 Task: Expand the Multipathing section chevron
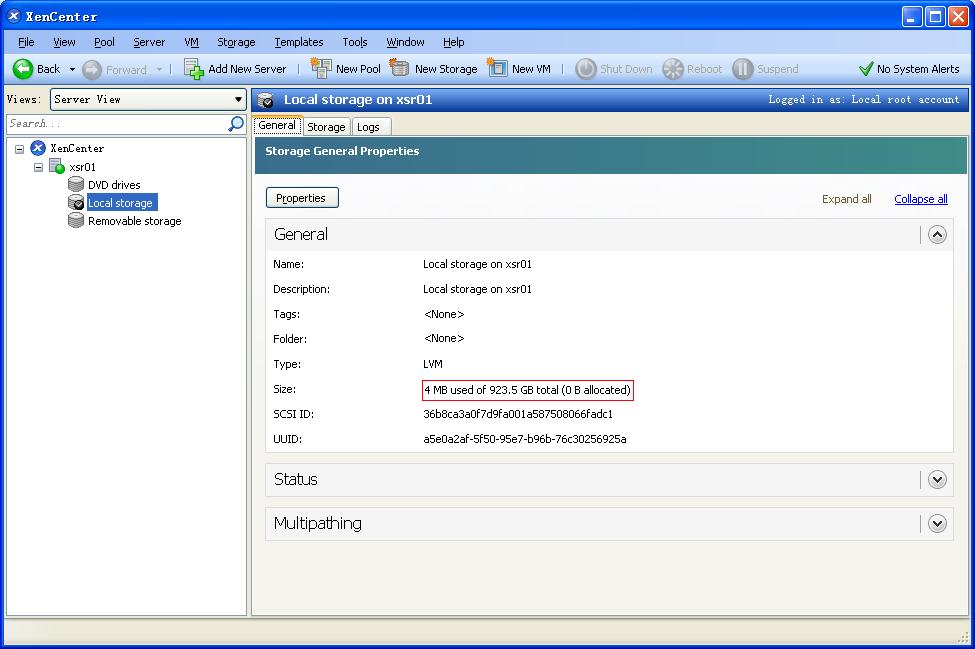point(937,523)
